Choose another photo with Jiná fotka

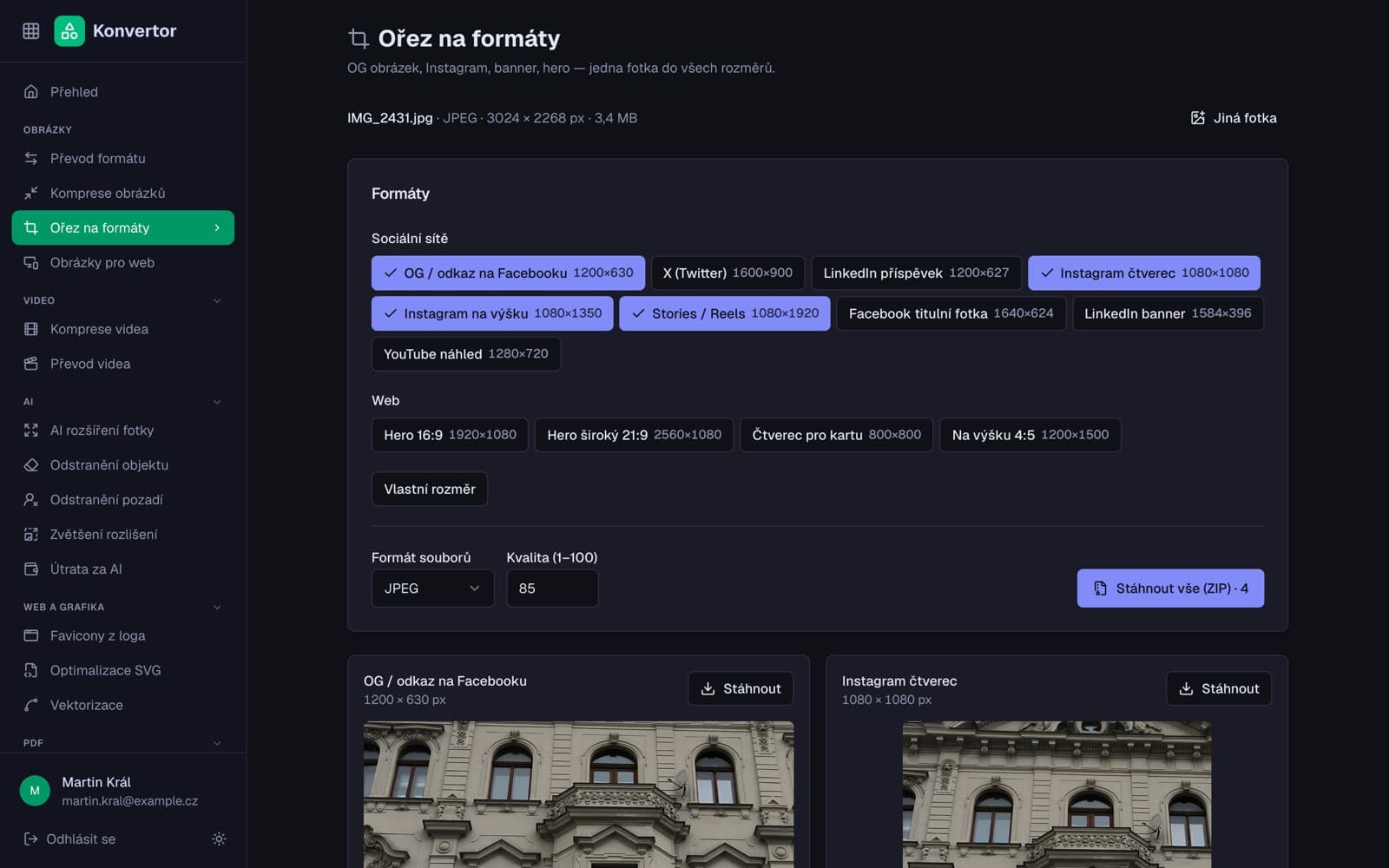[1233, 118]
